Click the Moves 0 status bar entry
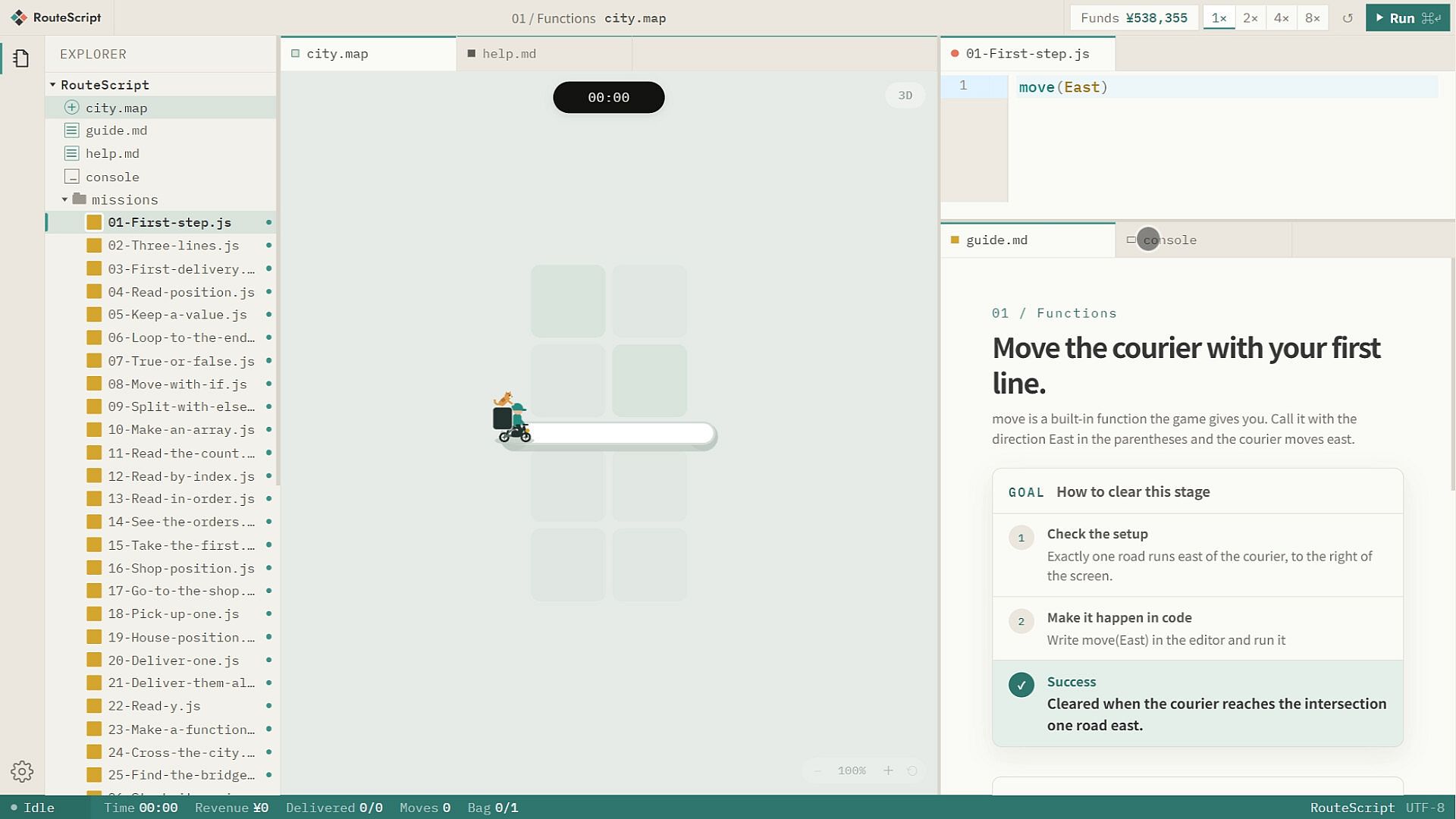The height and width of the screenshot is (819, 1456). pyautogui.click(x=425, y=808)
